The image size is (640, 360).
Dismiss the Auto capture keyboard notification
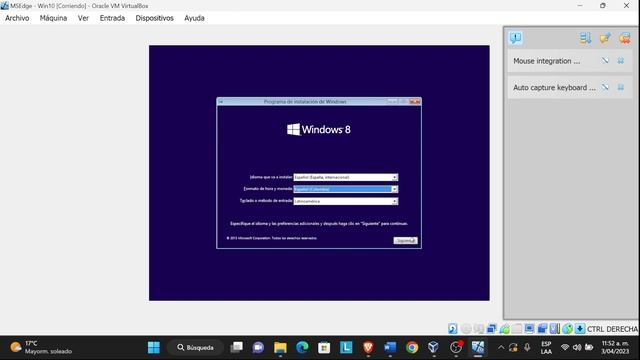click(621, 87)
